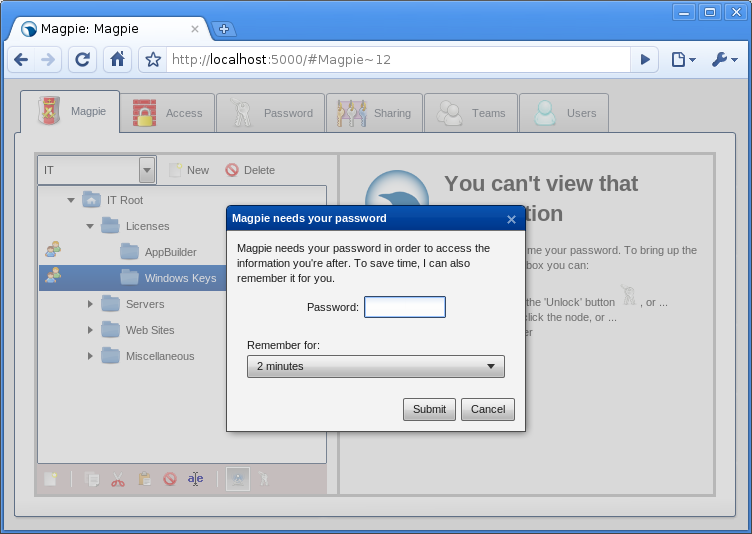This screenshot has height=534, width=752.
Task: Close the password dialog with the X
Action: (511, 219)
